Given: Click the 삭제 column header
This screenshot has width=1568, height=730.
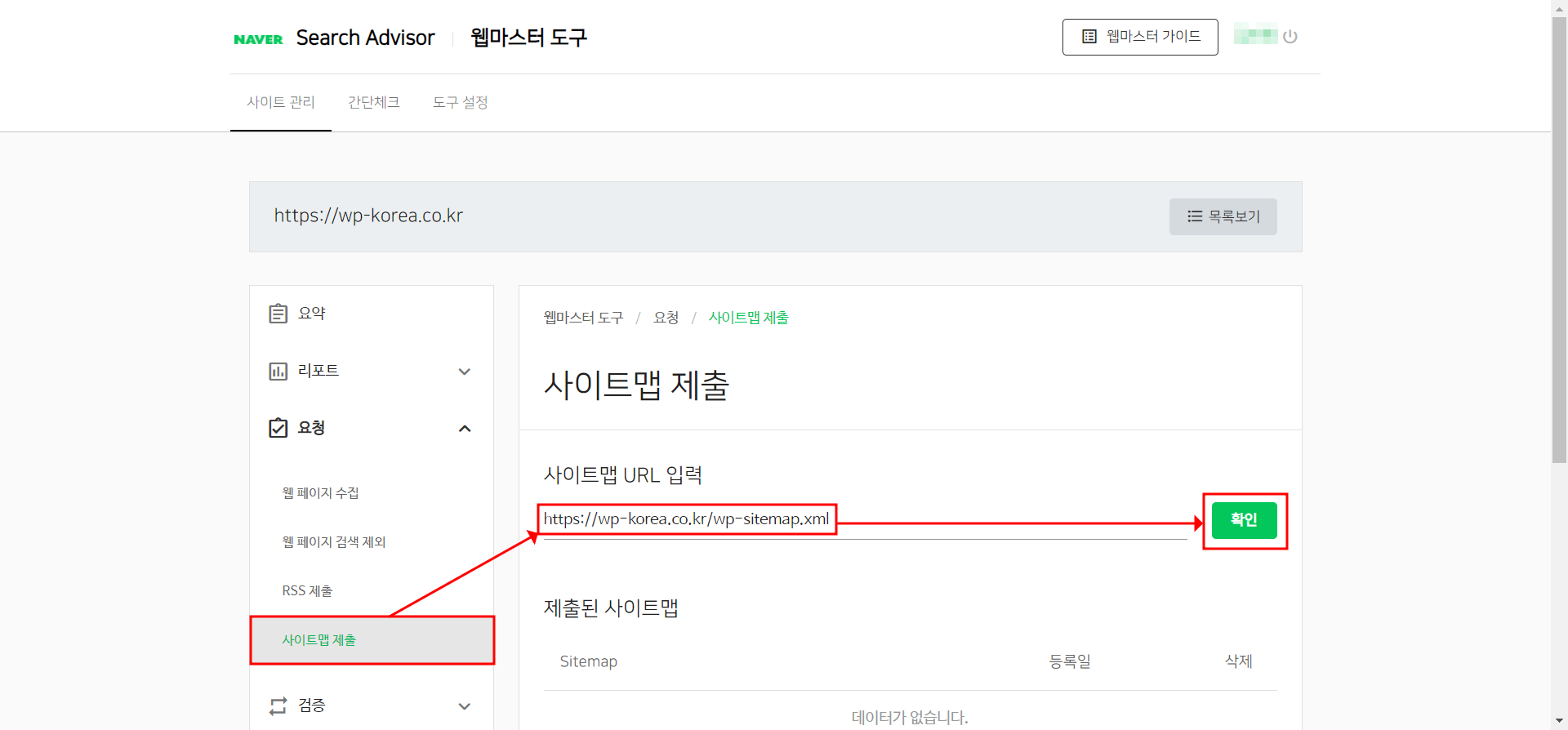Looking at the screenshot, I should coord(1239,661).
